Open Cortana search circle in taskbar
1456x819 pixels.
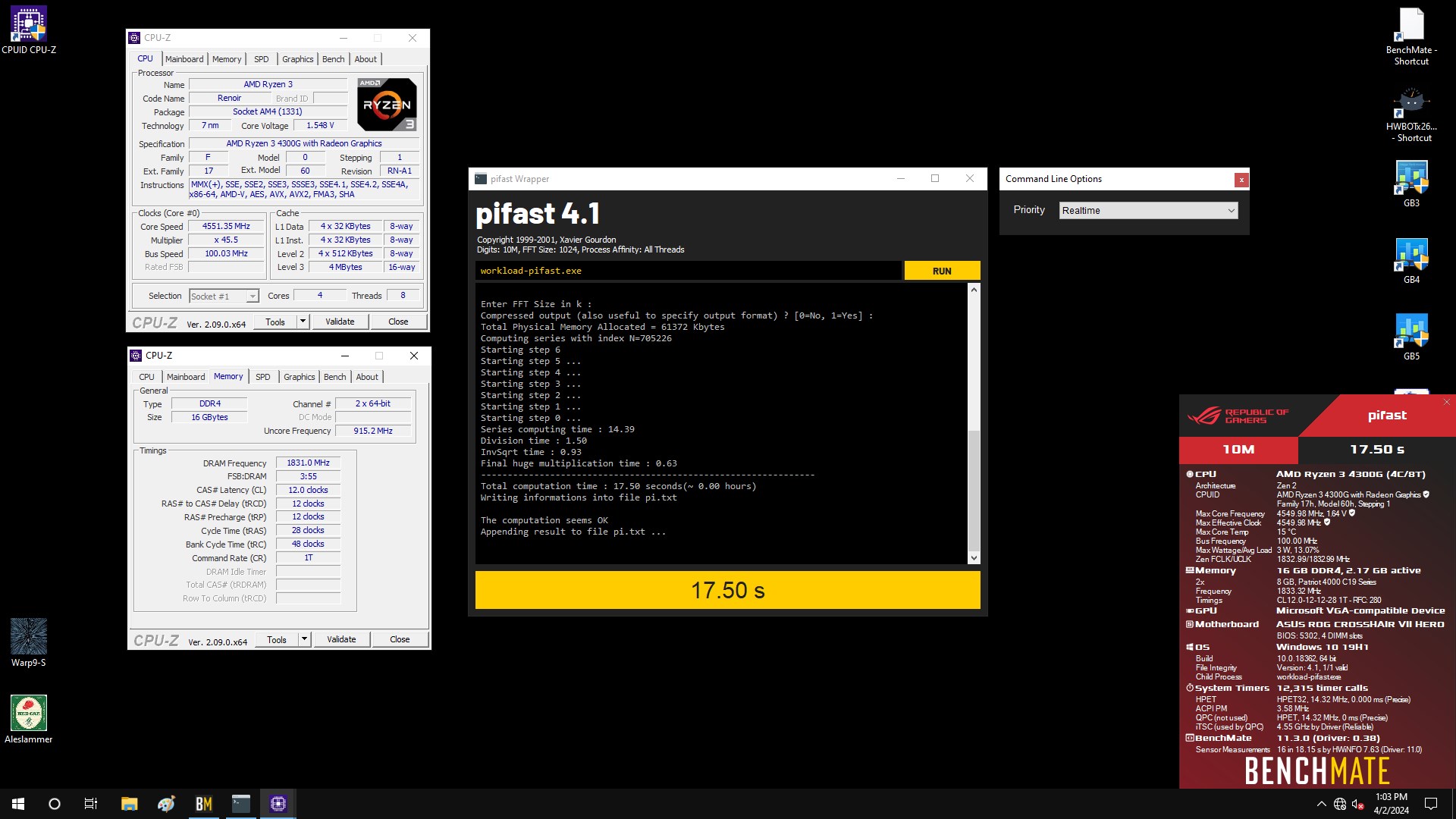[x=55, y=804]
